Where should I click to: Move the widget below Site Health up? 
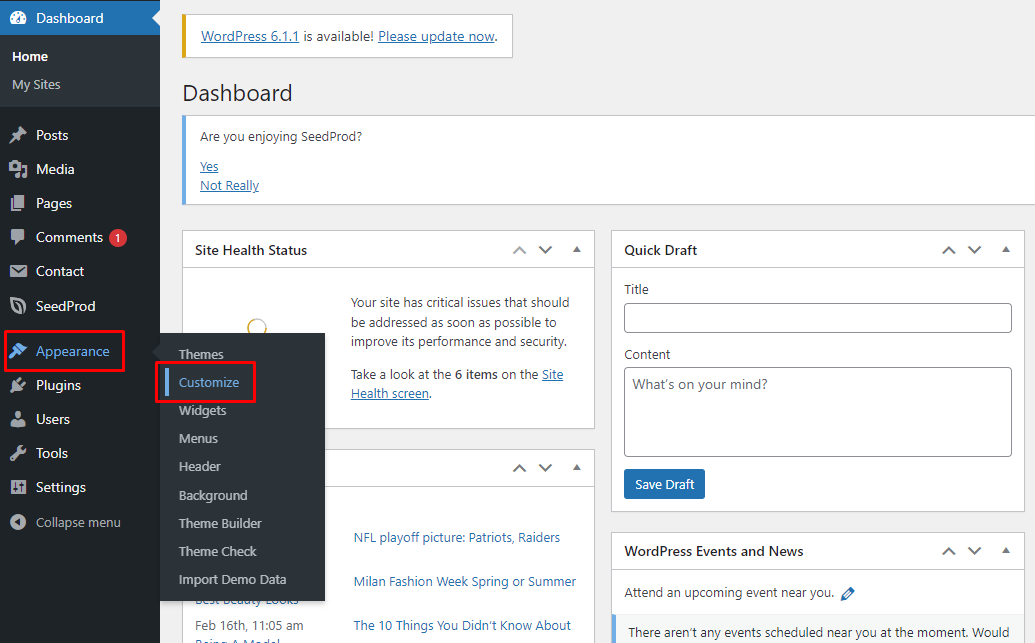pos(519,468)
